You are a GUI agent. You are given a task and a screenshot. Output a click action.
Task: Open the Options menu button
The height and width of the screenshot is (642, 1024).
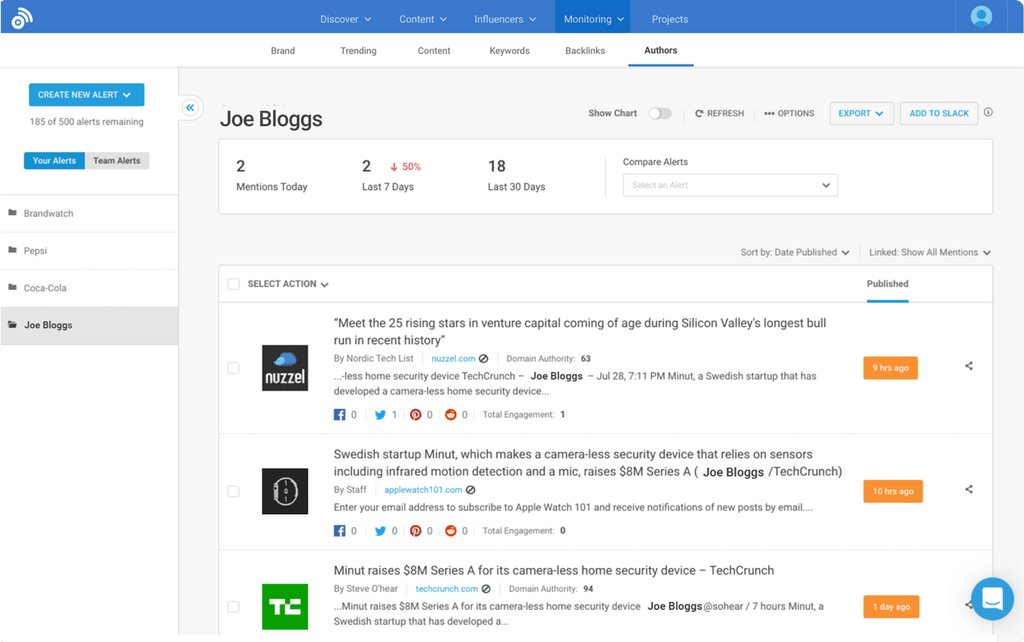click(x=789, y=113)
